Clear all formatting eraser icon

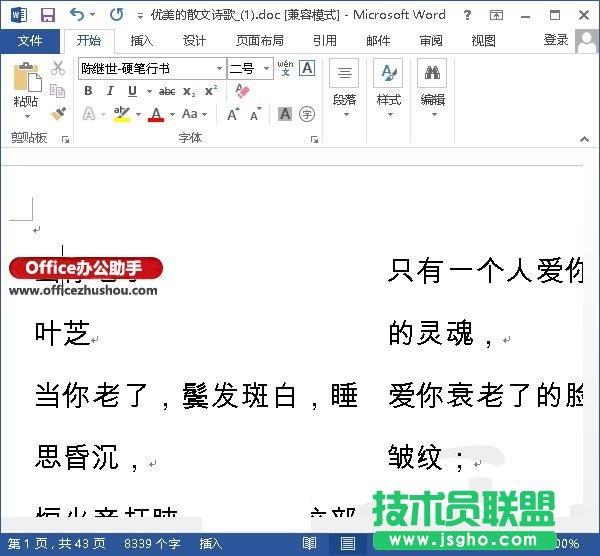click(x=242, y=91)
